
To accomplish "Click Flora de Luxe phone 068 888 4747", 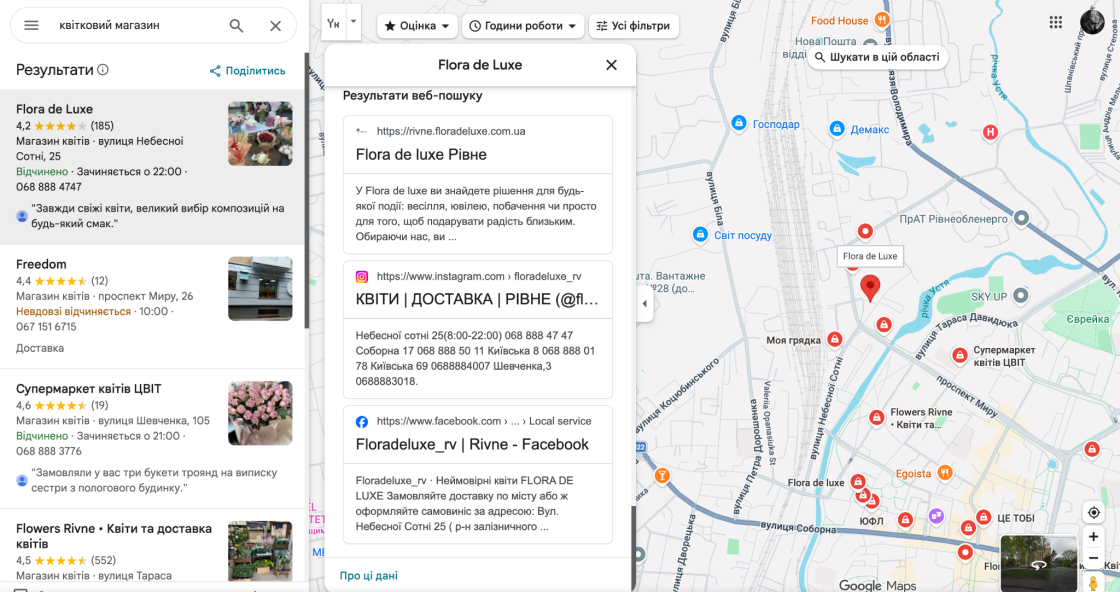I will coord(49,186).
